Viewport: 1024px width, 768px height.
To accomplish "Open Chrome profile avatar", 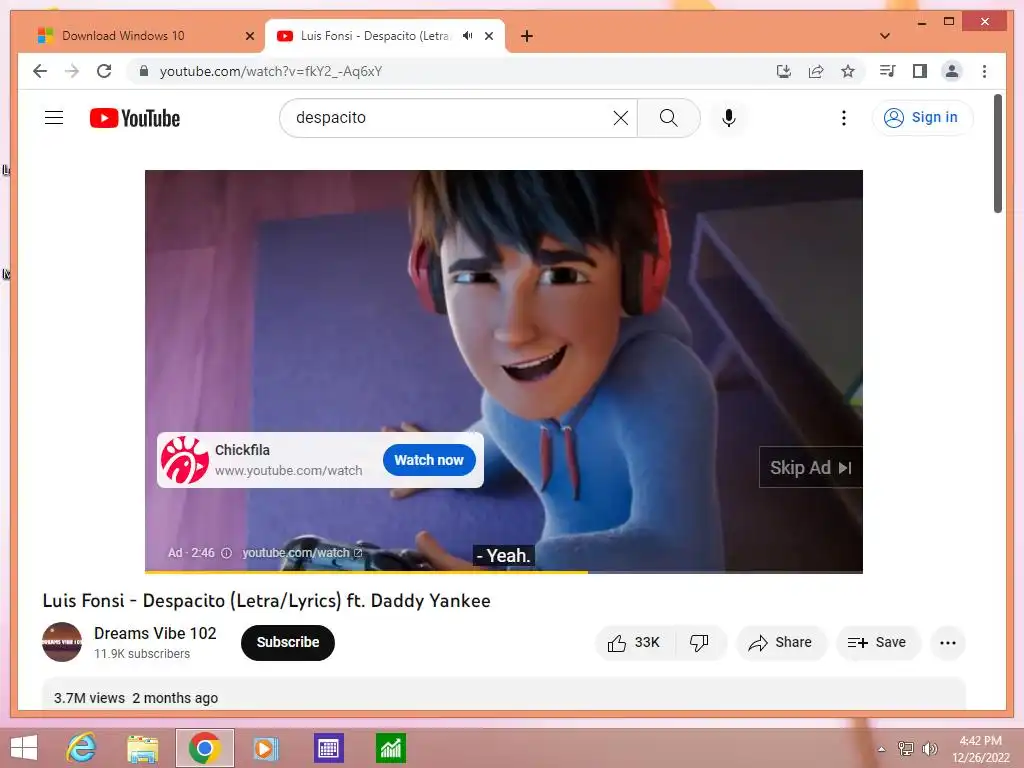I will 952,71.
